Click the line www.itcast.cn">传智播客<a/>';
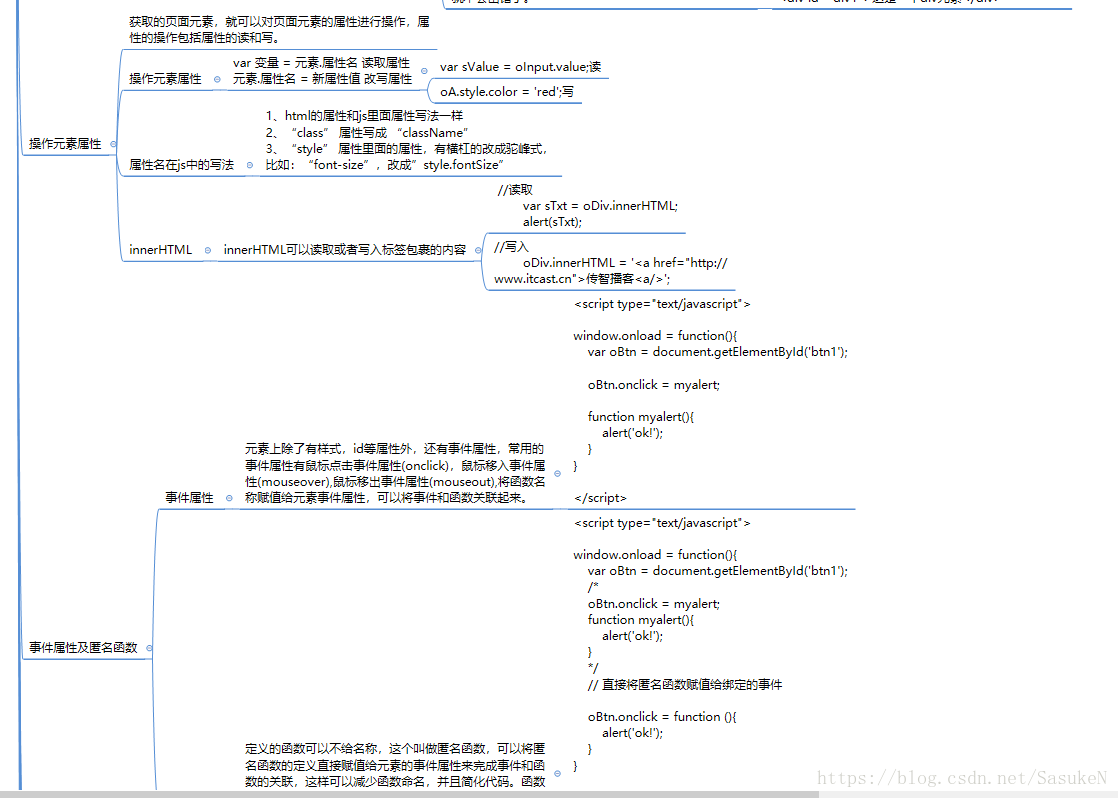1118x798 pixels. click(582, 279)
